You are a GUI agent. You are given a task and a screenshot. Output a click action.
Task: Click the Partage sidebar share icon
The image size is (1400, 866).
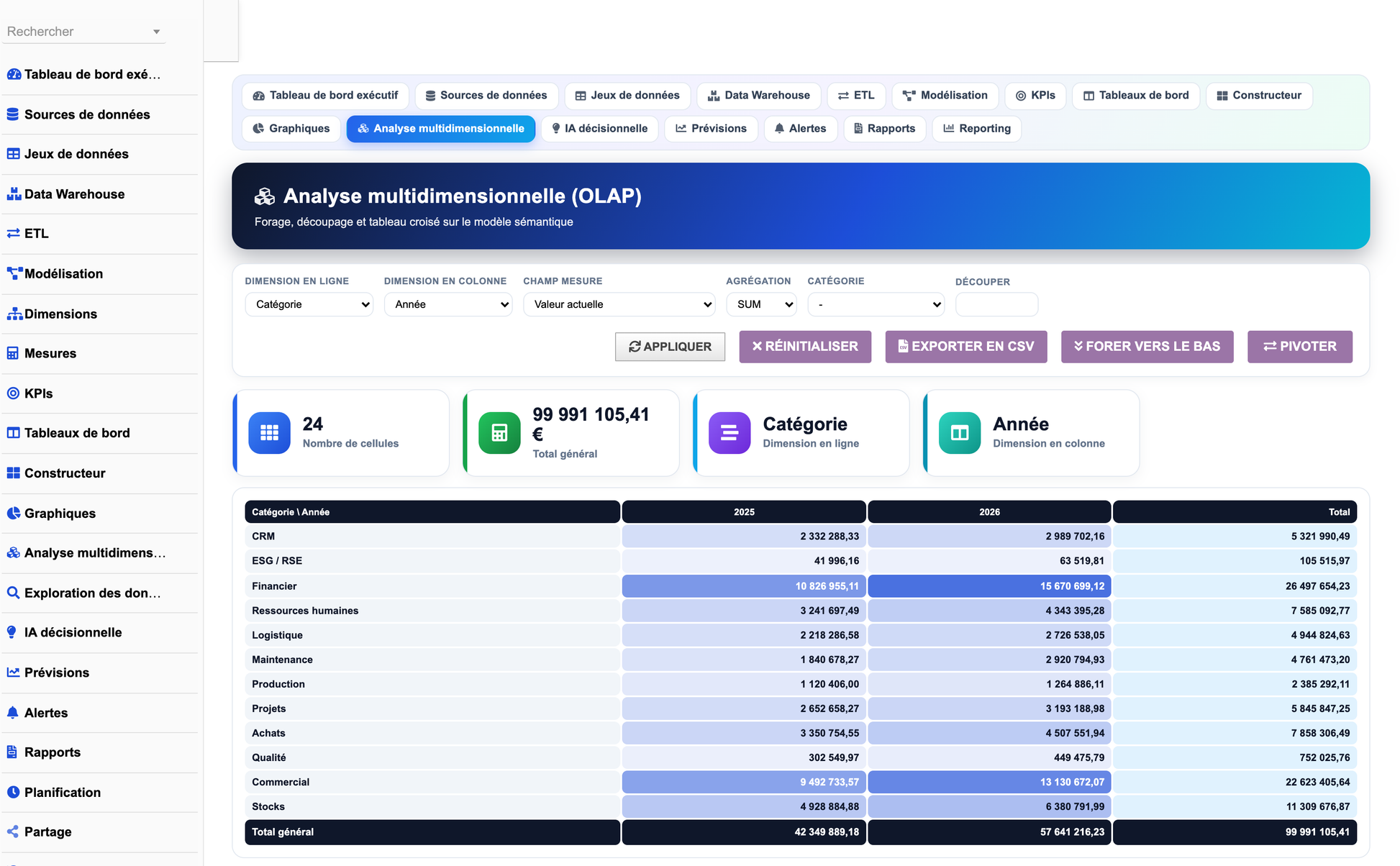[x=12, y=831]
